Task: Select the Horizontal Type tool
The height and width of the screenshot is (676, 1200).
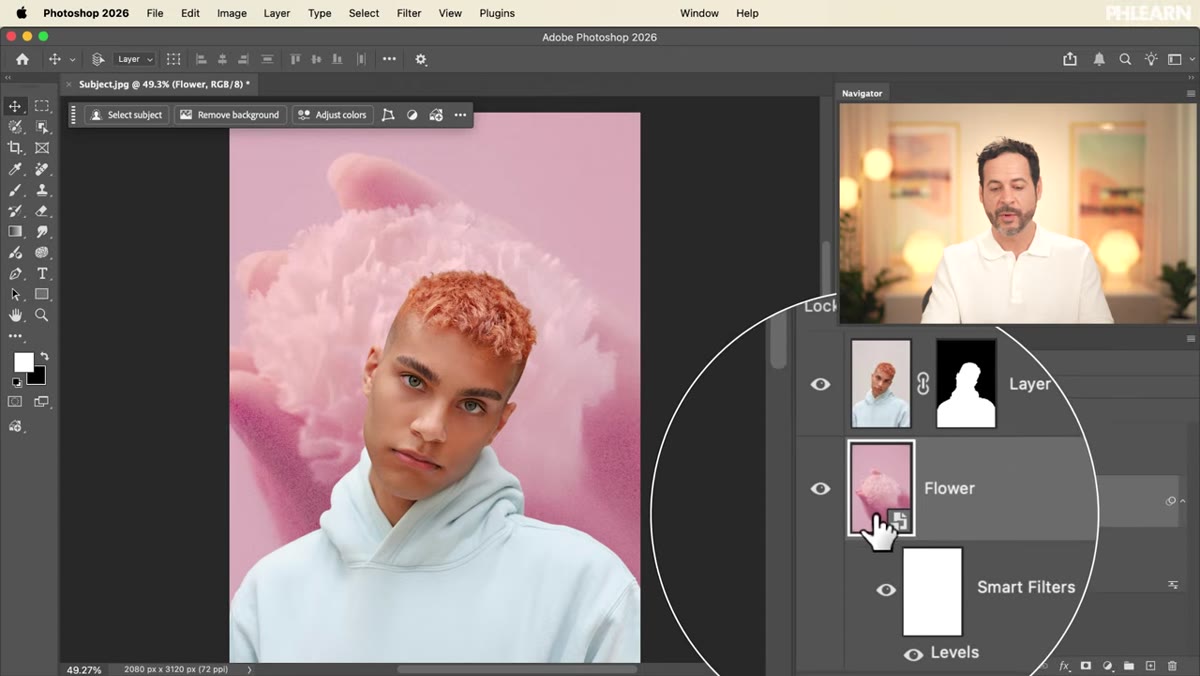Action: tap(42, 274)
